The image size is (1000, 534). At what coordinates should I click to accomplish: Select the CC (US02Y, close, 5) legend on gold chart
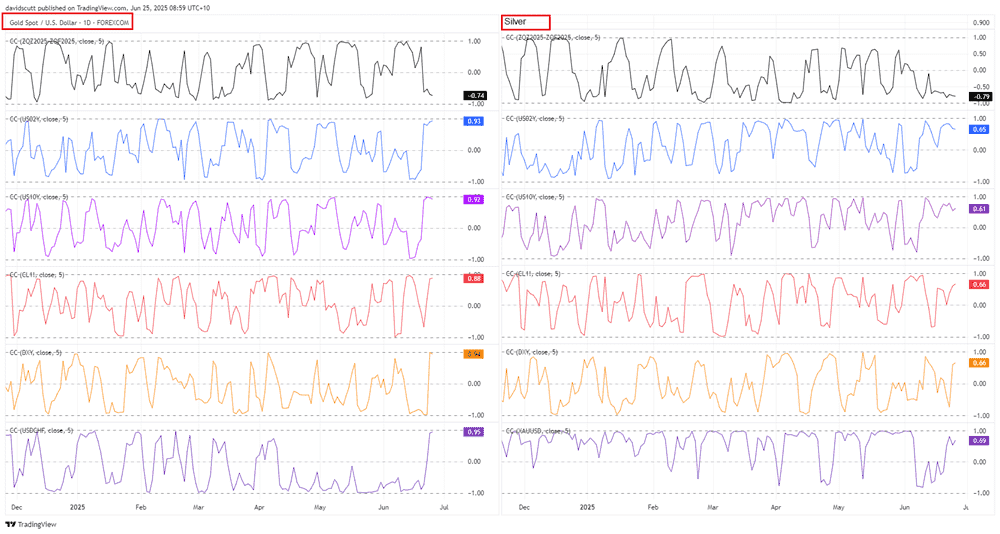40,119
